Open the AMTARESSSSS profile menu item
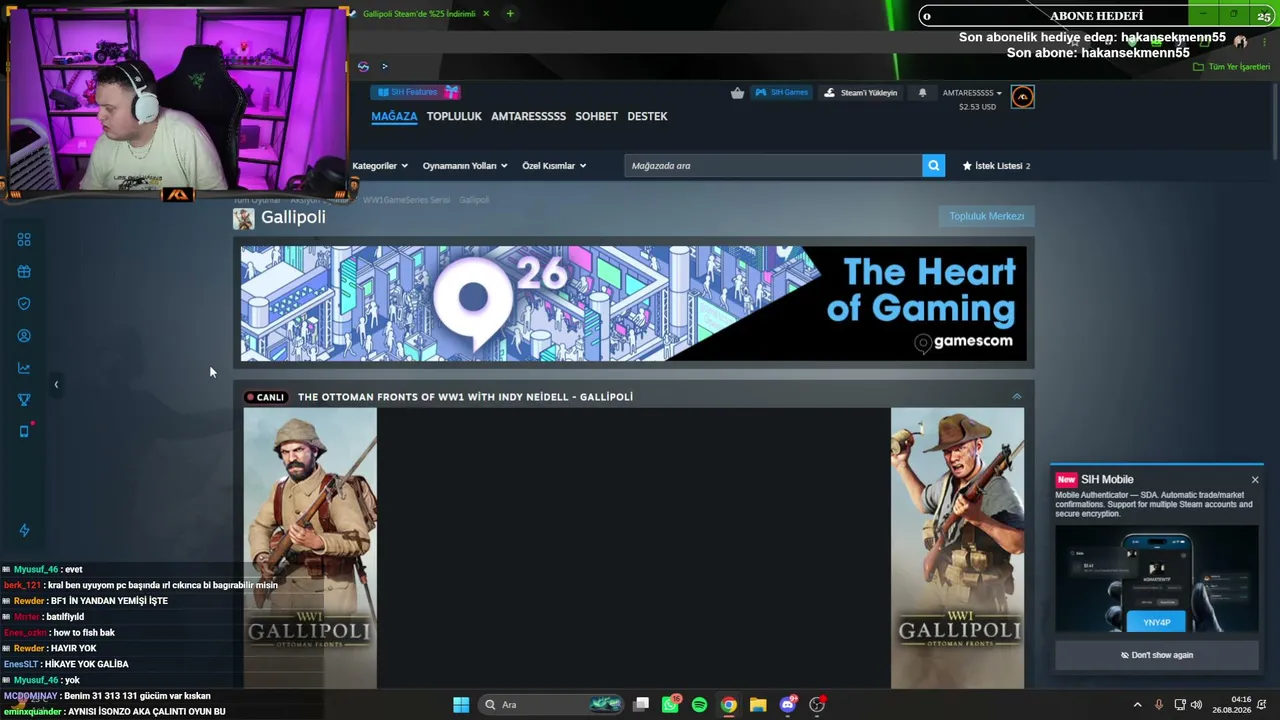The width and height of the screenshot is (1280, 720). 528,117
